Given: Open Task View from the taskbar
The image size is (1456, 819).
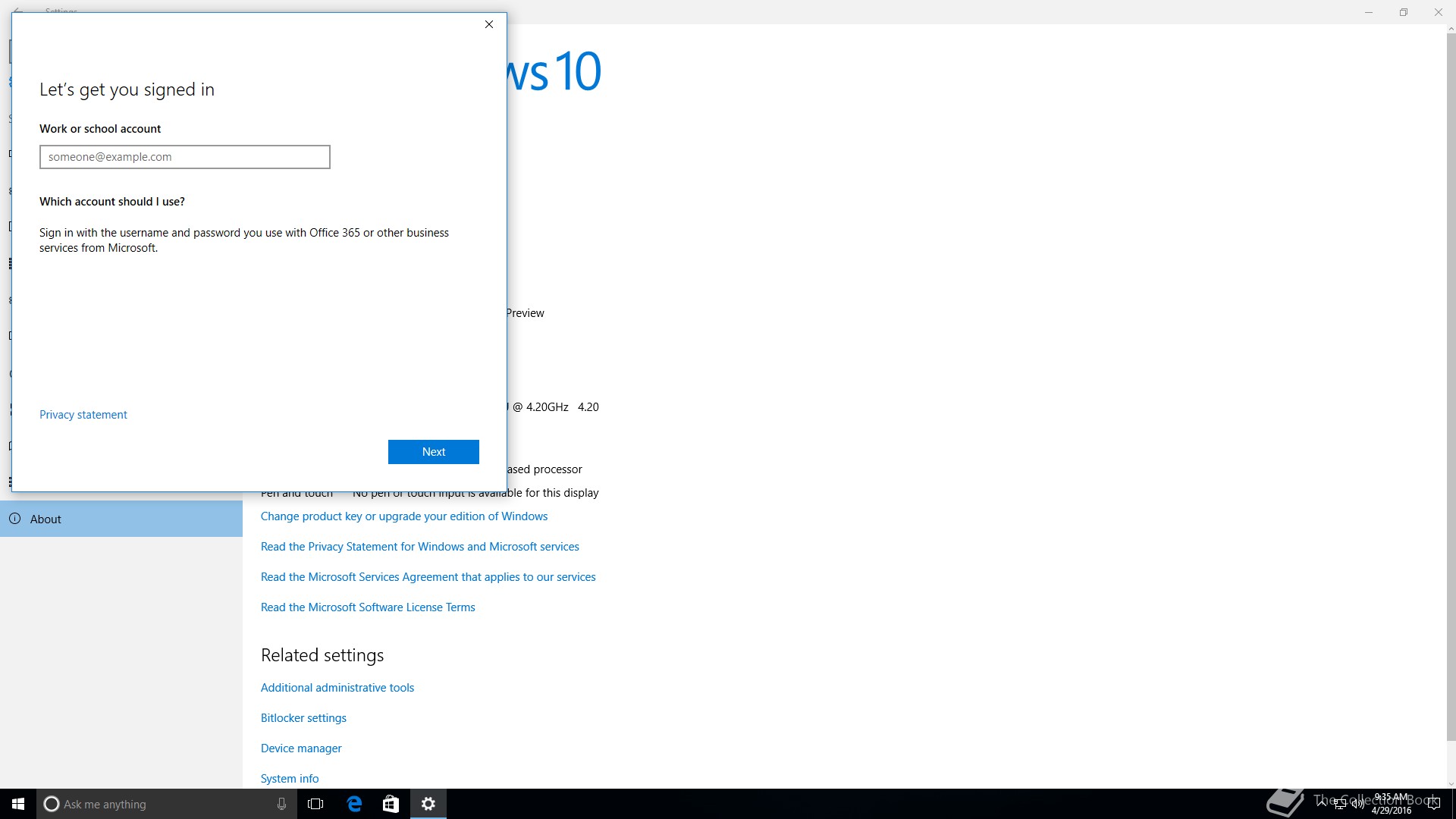Looking at the screenshot, I should (315, 804).
